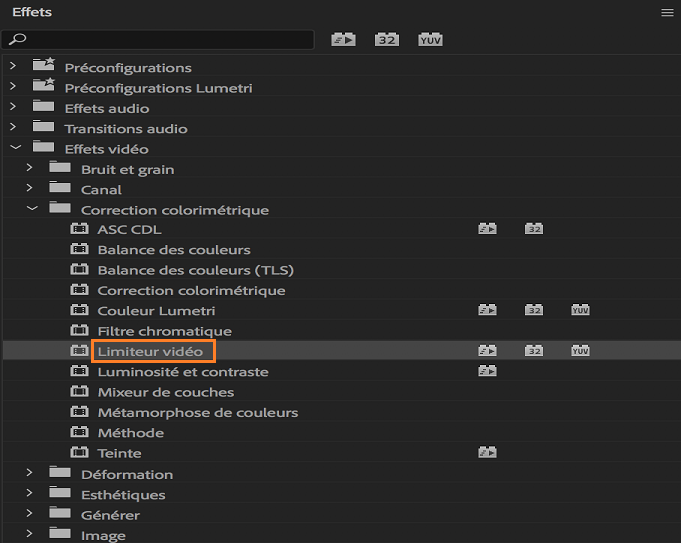Collapse the Correction colorimétrique folder

tap(31, 210)
